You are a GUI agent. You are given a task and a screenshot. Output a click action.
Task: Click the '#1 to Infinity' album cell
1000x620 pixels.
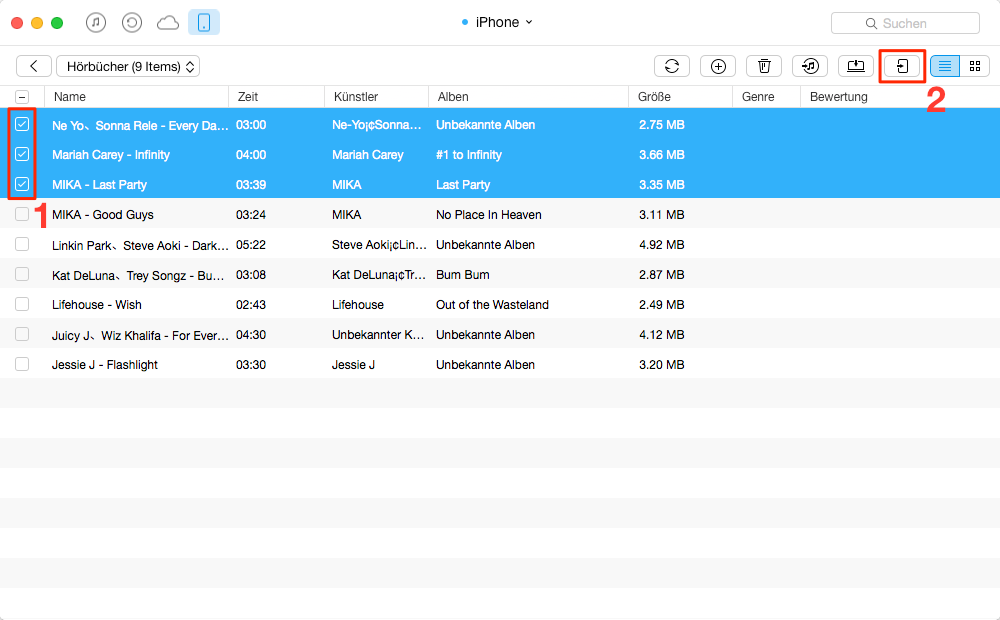tap(469, 155)
